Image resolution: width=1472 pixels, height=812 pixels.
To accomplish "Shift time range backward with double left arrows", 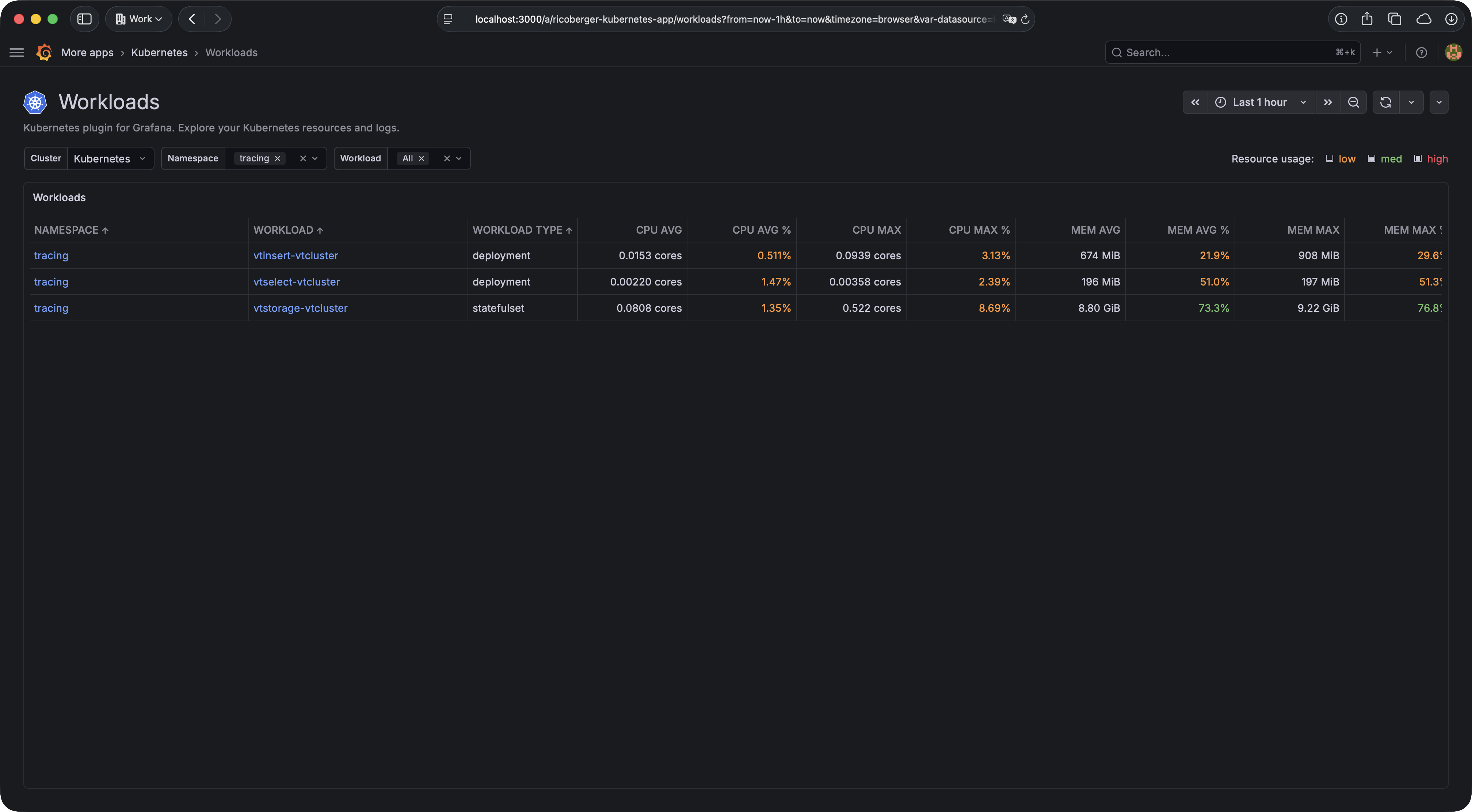I will coord(1195,102).
